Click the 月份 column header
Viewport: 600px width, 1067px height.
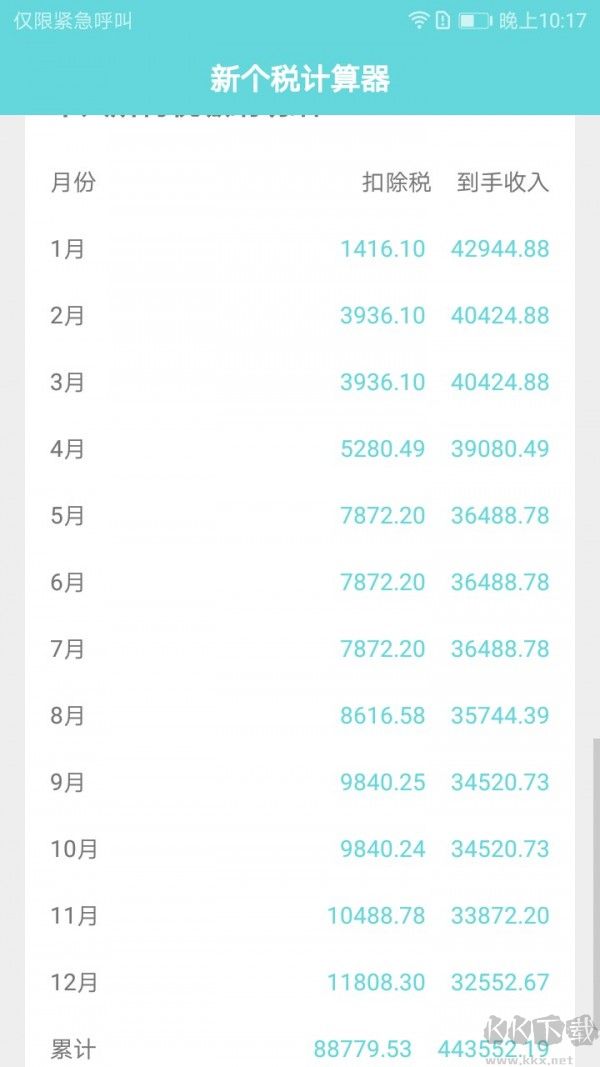point(73,183)
